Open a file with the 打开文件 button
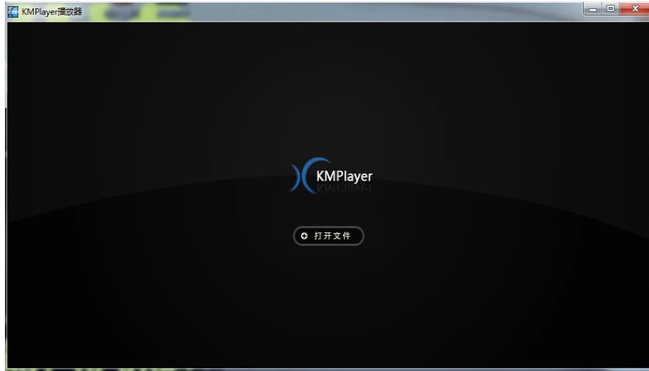 click(x=329, y=236)
